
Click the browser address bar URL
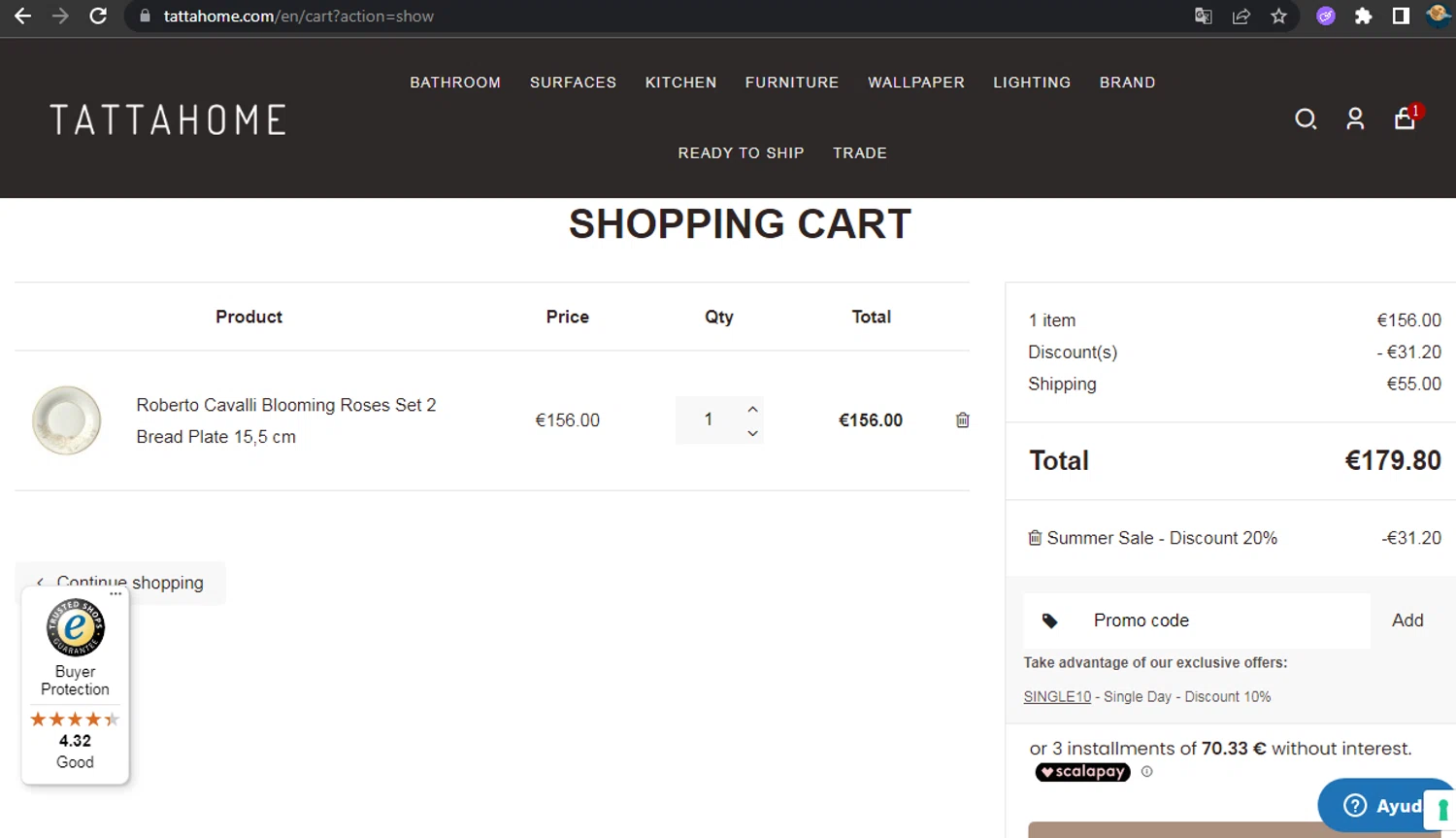298,17
